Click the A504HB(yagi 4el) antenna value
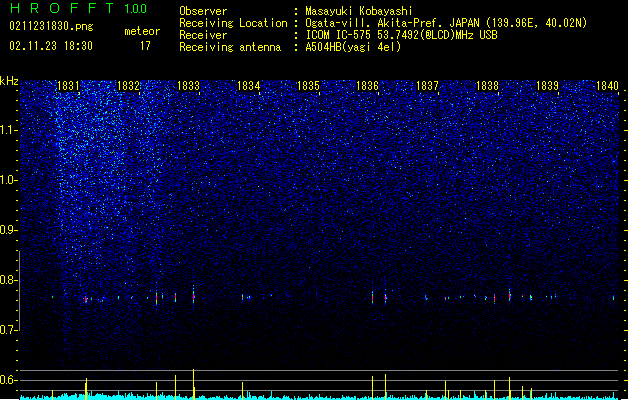The height and width of the screenshot is (400, 629). [353, 47]
